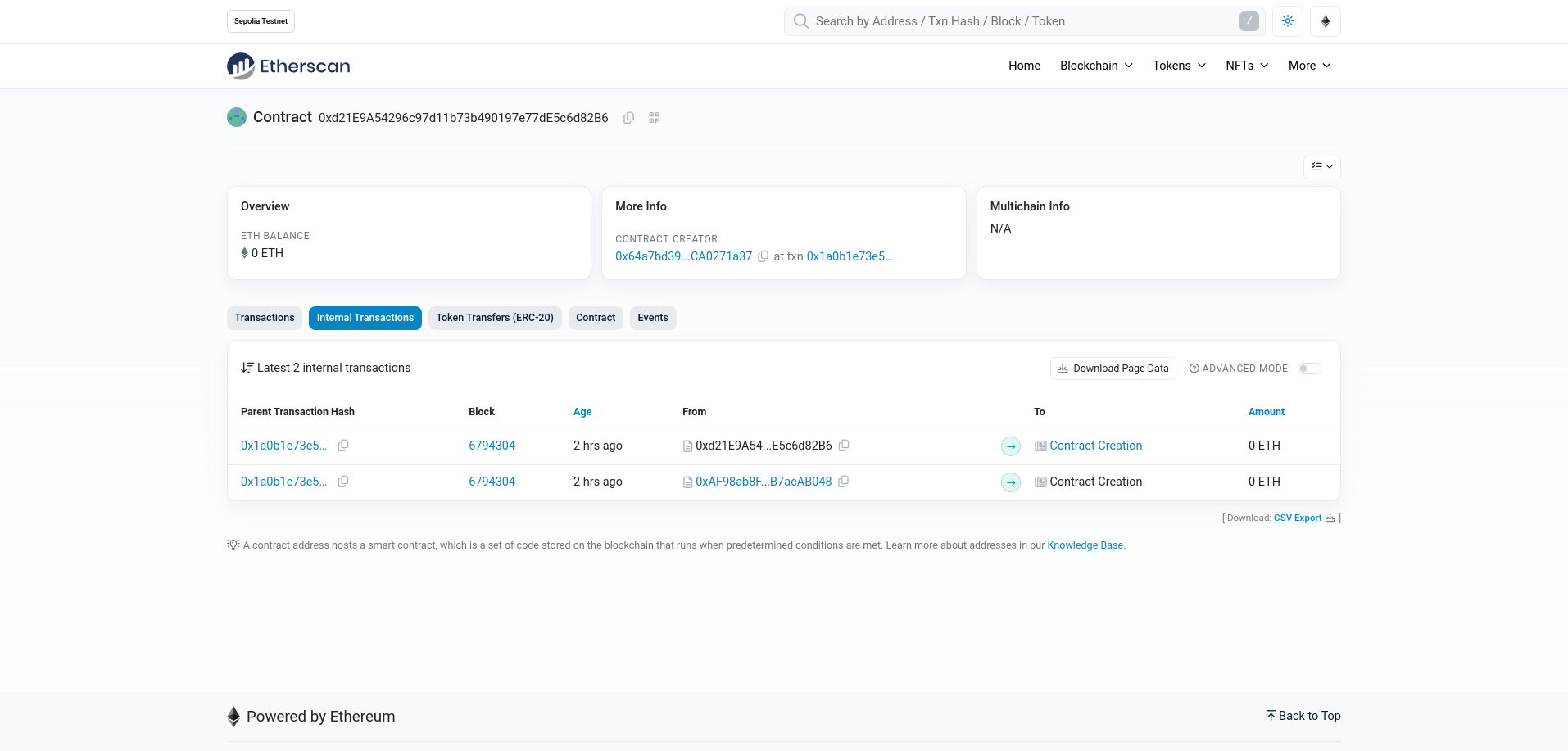1568x751 pixels.
Task: Copy the 0xd21E9A54...E5c6d82B6 from address
Action: (x=844, y=446)
